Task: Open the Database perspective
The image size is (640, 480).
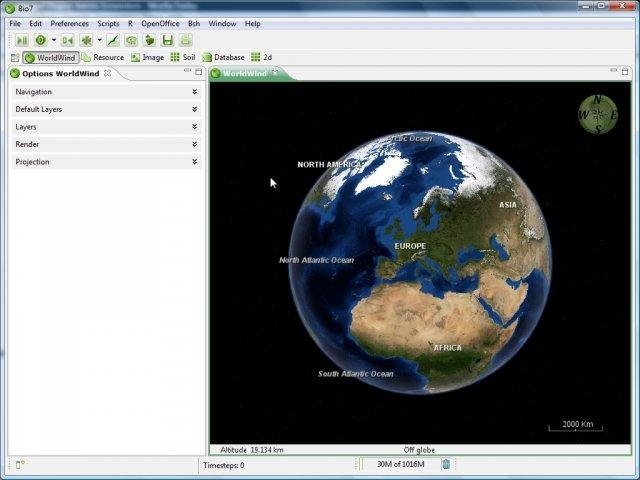Action: click(x=223, y=58)
